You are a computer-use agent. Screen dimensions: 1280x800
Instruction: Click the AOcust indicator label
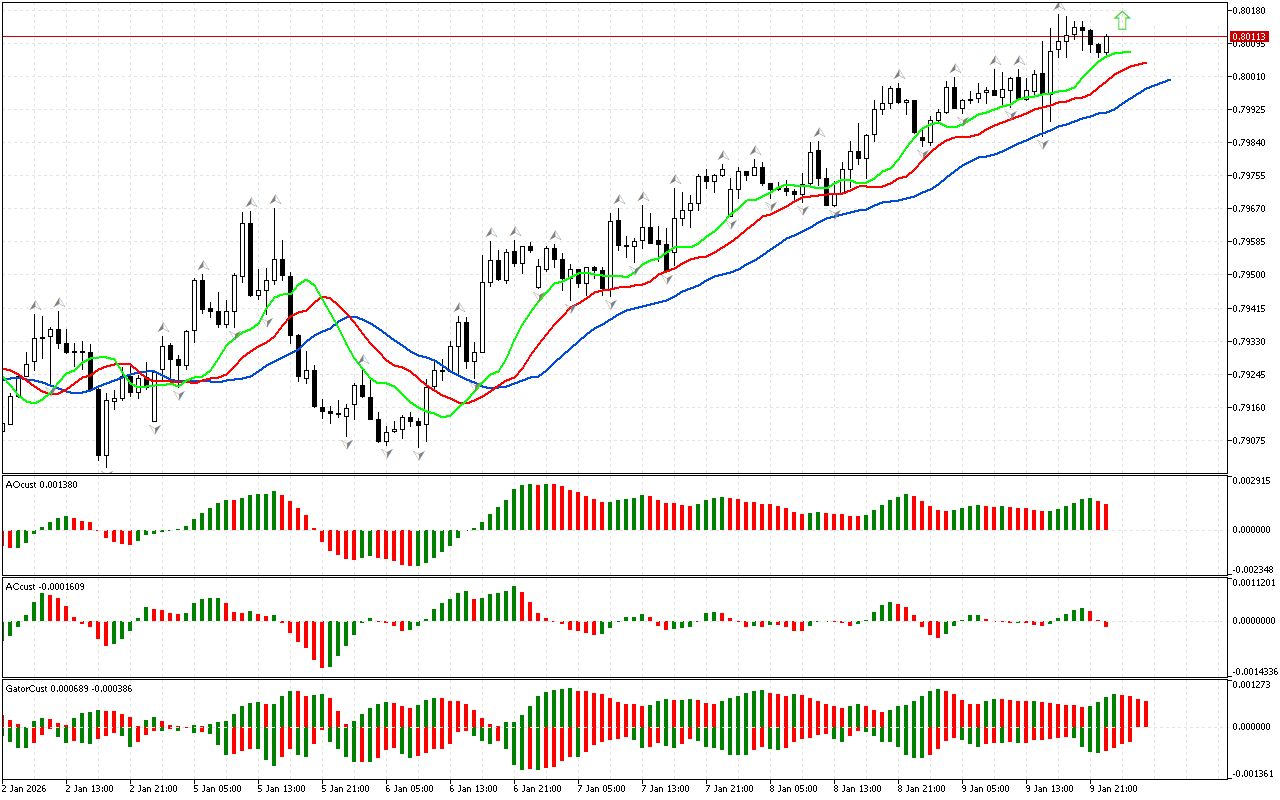pos(40,484)
